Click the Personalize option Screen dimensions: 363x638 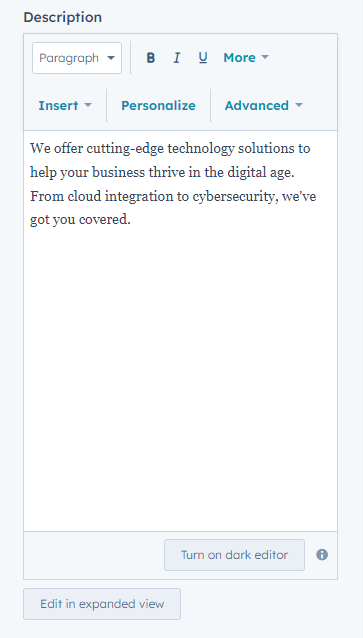point(158,106)
